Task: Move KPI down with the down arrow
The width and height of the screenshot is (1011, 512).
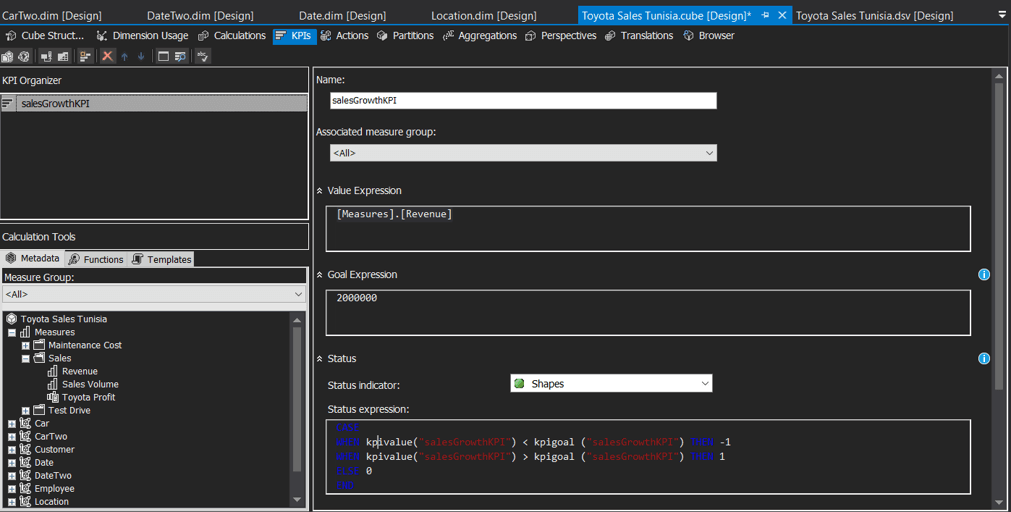Action: (141, 57)
